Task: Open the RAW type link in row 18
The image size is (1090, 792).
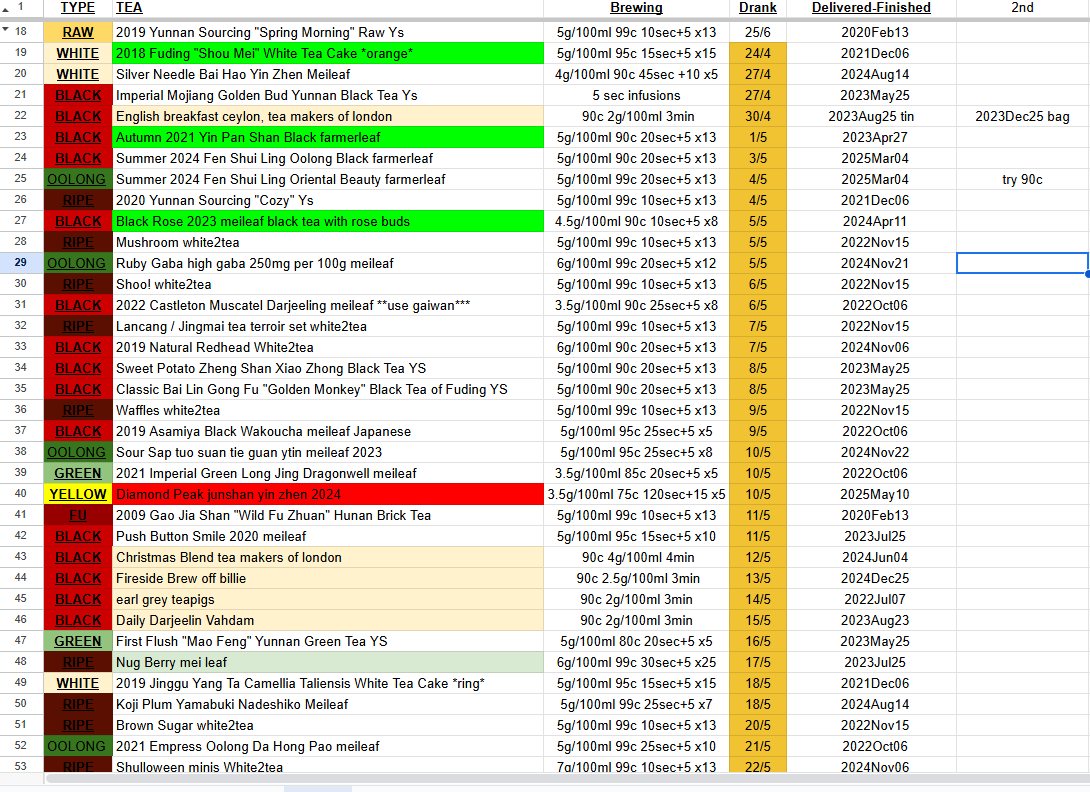Action: click(78, 33)
